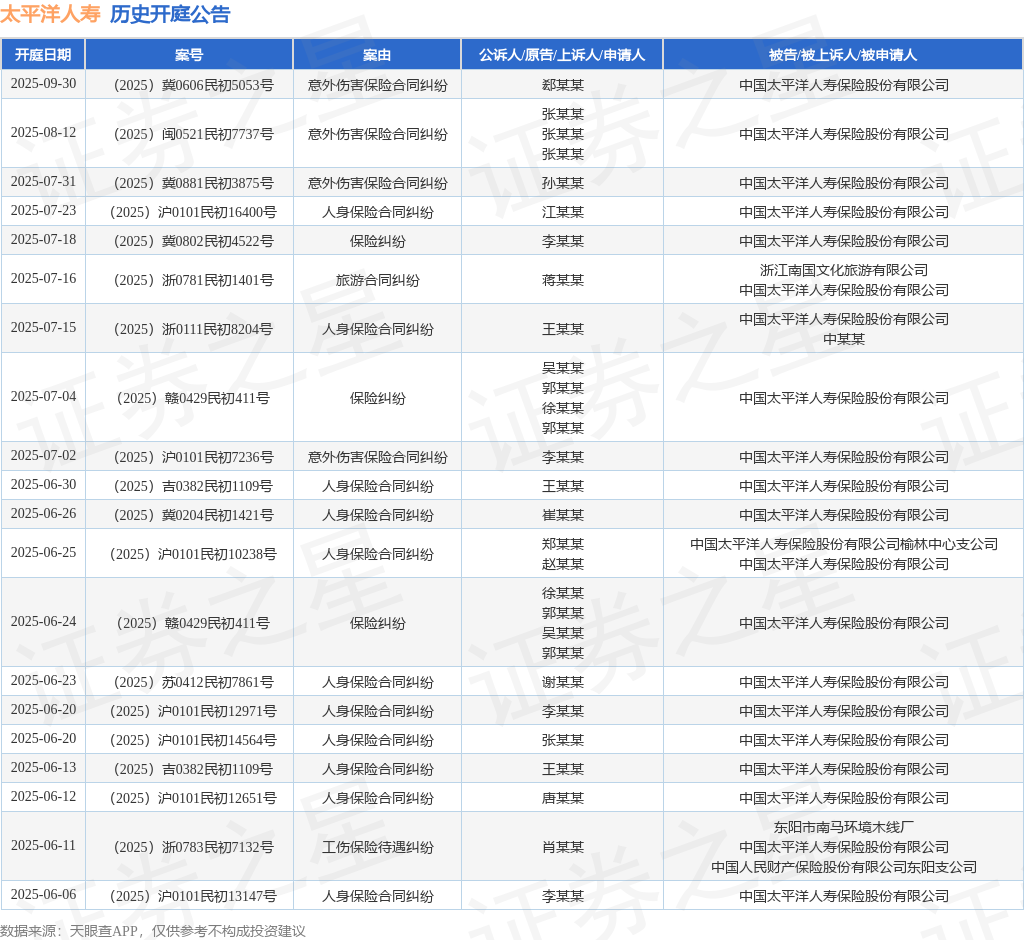Select date cell 2025-07-04
The height and width of the screenshot is (940, 1024).
point(43,397)
